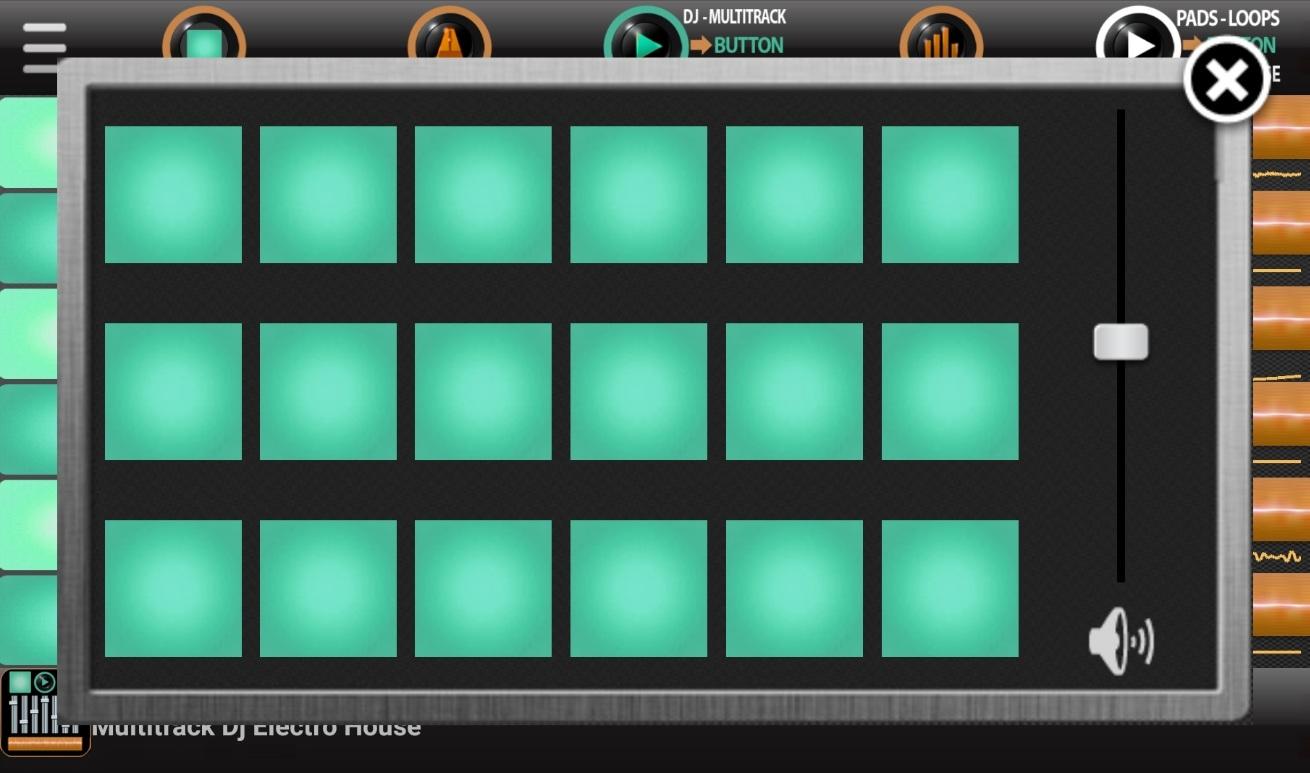
Task: Tap third pad in top row
Action: [483, 194]
